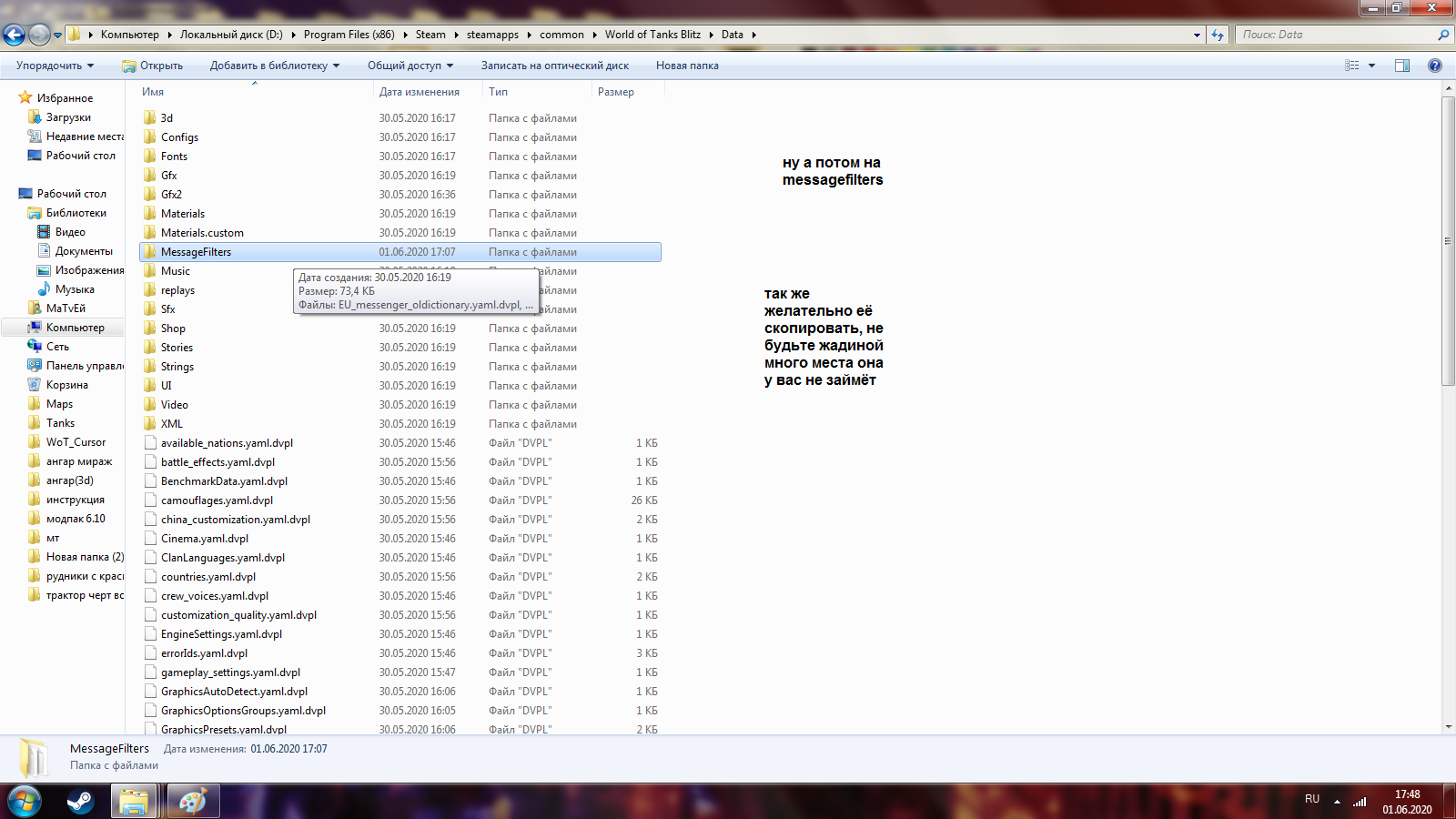
Task: Refresh the folder view in address bar
Action: 1218,35
